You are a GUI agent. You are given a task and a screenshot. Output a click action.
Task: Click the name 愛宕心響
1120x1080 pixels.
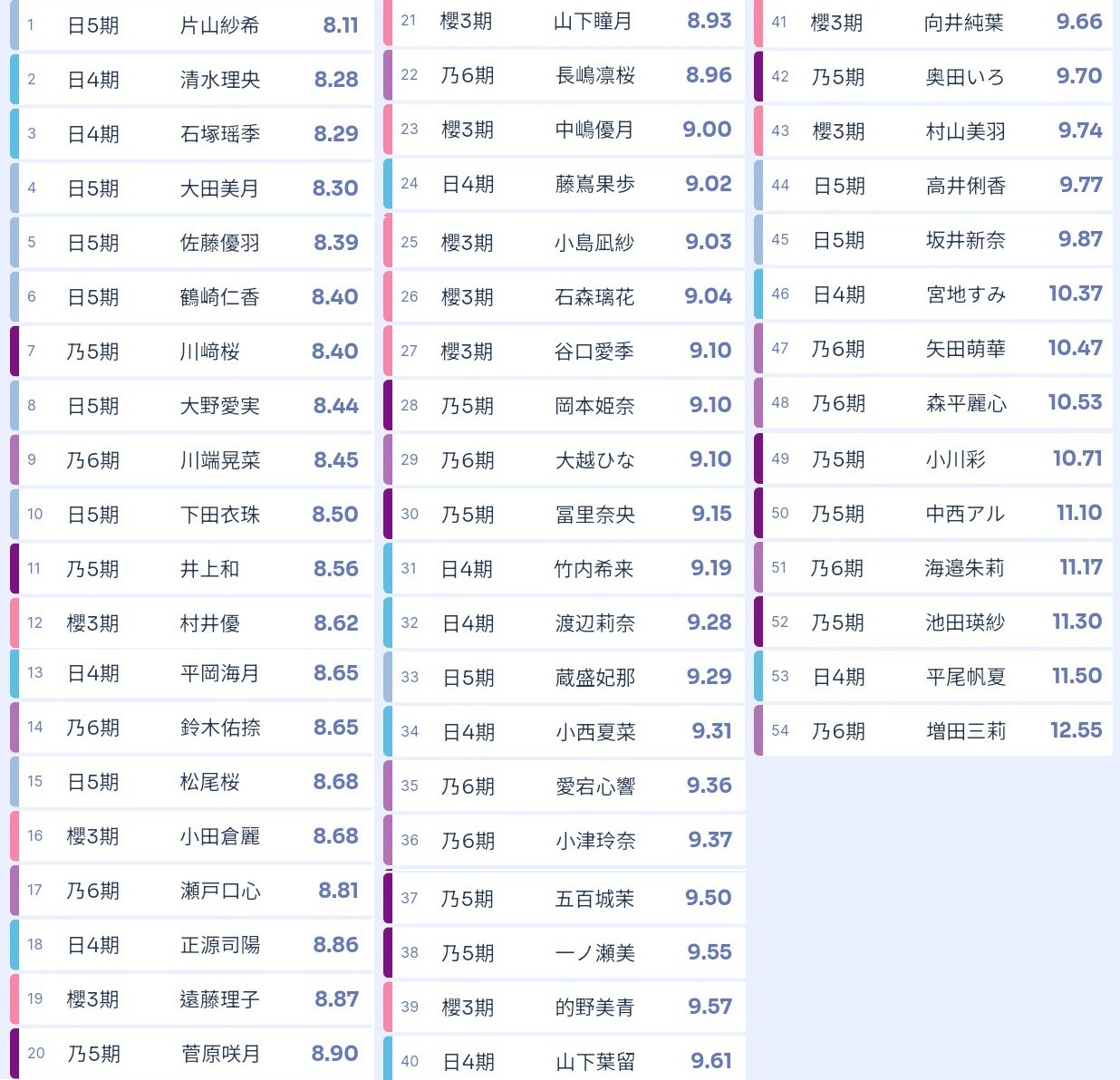[594, 786]
